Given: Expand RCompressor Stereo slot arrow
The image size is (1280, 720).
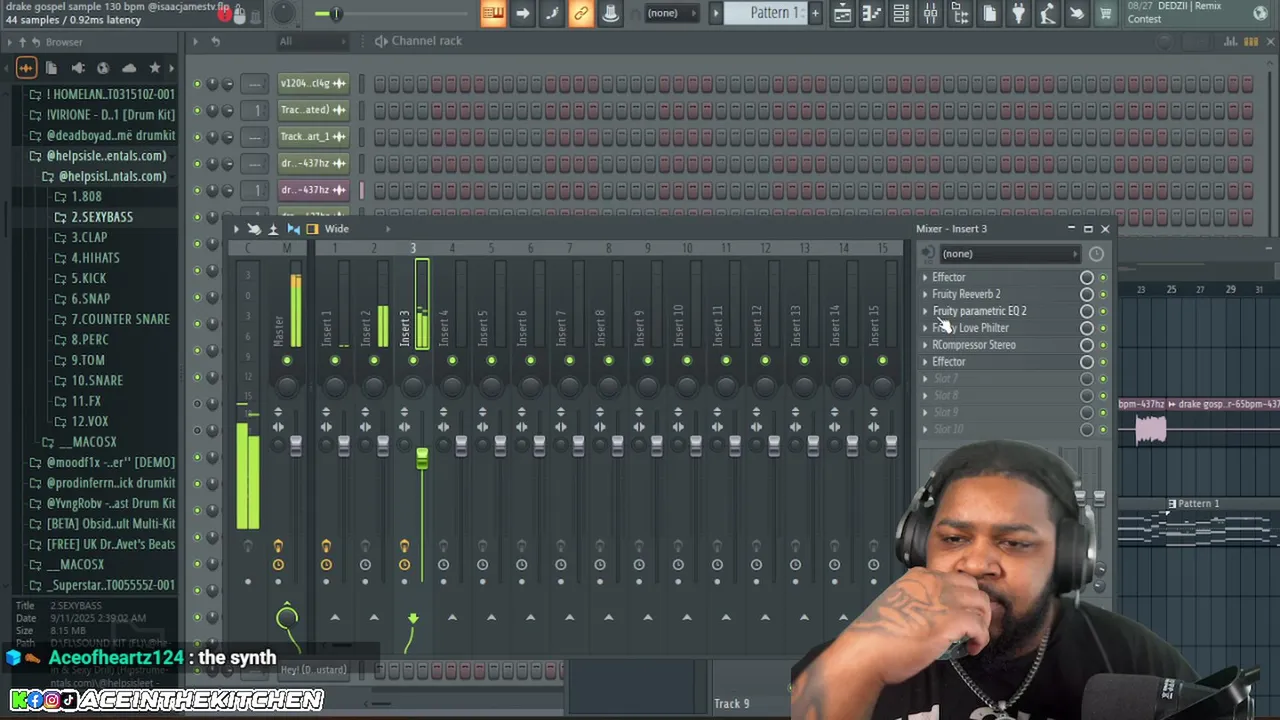Looking at the screenshot, I should pos(925,346).
